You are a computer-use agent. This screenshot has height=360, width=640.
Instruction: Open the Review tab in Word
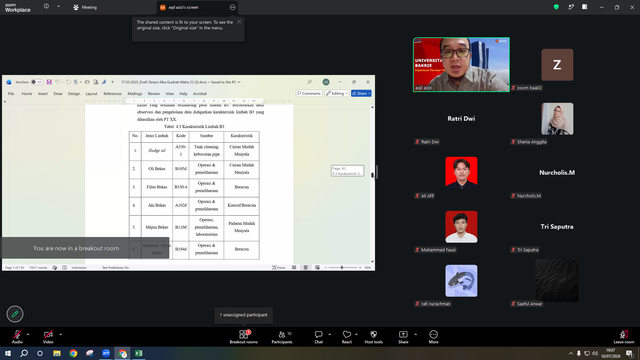pyautogui.click(x=154, y=93)
